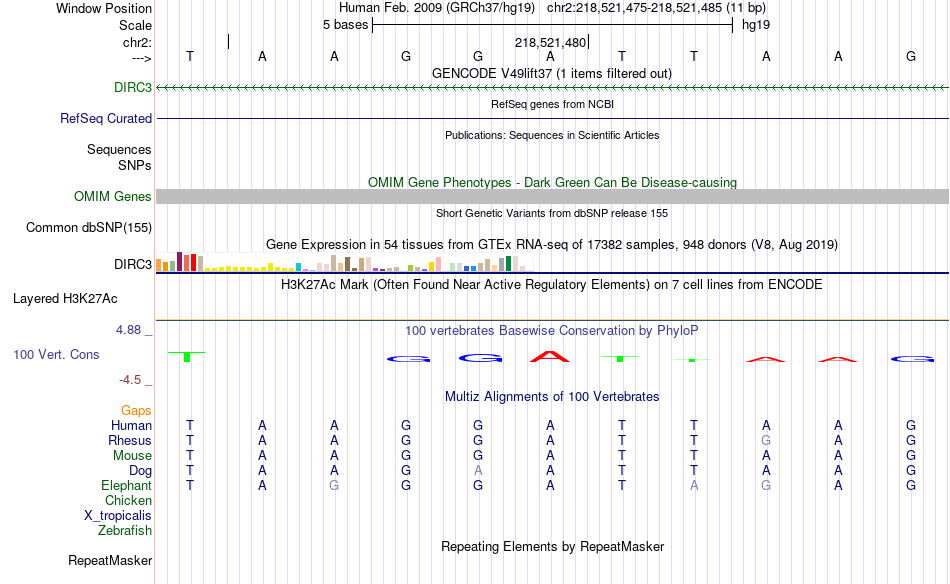
Task: Click the mismatched A in the Dog row
Action: pos(478,470)
